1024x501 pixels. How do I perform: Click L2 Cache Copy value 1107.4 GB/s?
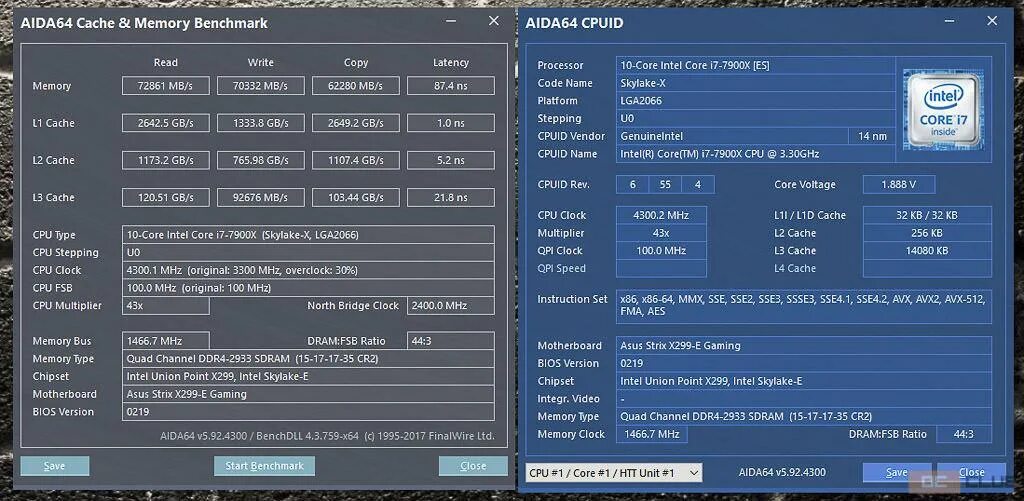pos(356,160)
